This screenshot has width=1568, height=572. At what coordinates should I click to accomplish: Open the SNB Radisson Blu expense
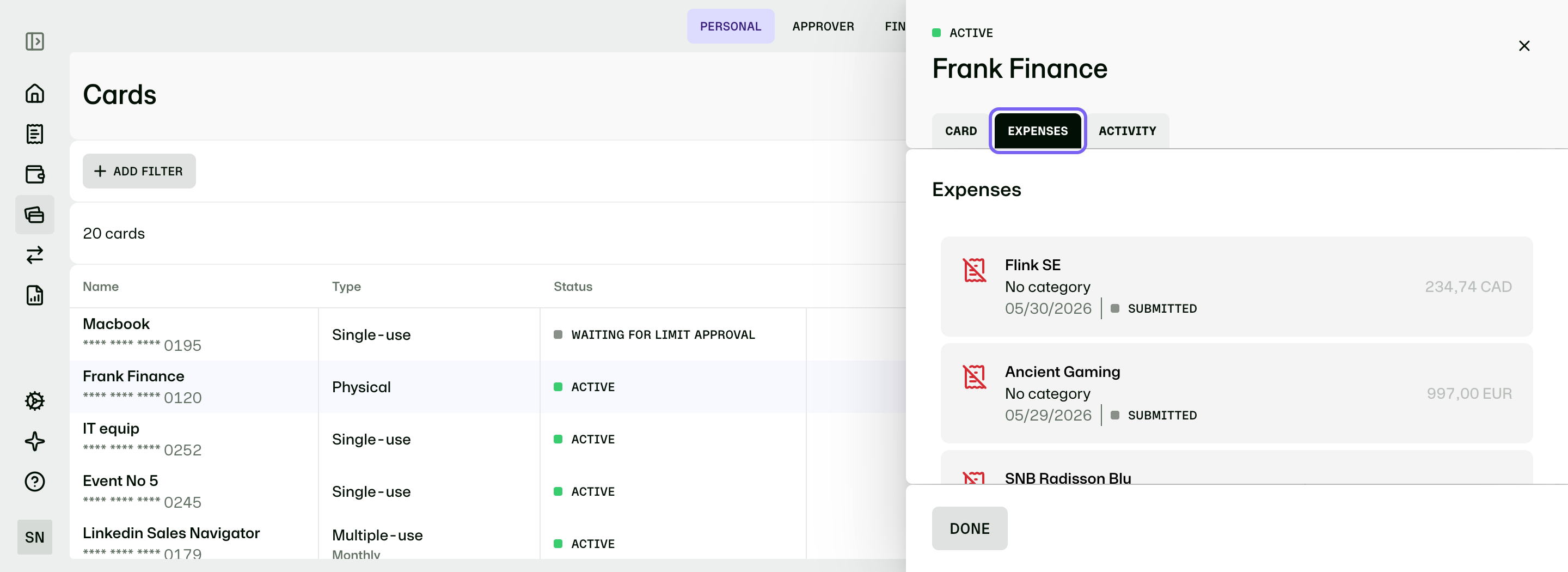pos(1236,468)
